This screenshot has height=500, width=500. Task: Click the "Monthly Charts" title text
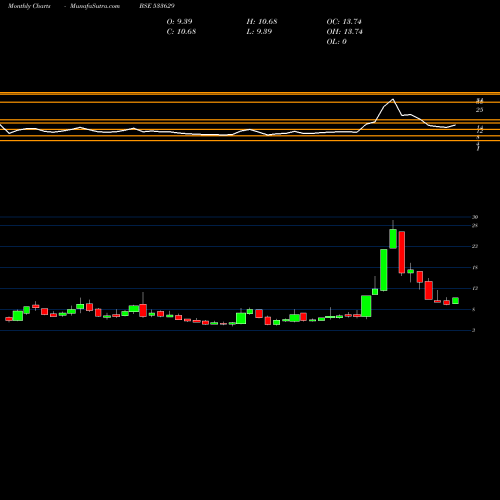[29, 6]
